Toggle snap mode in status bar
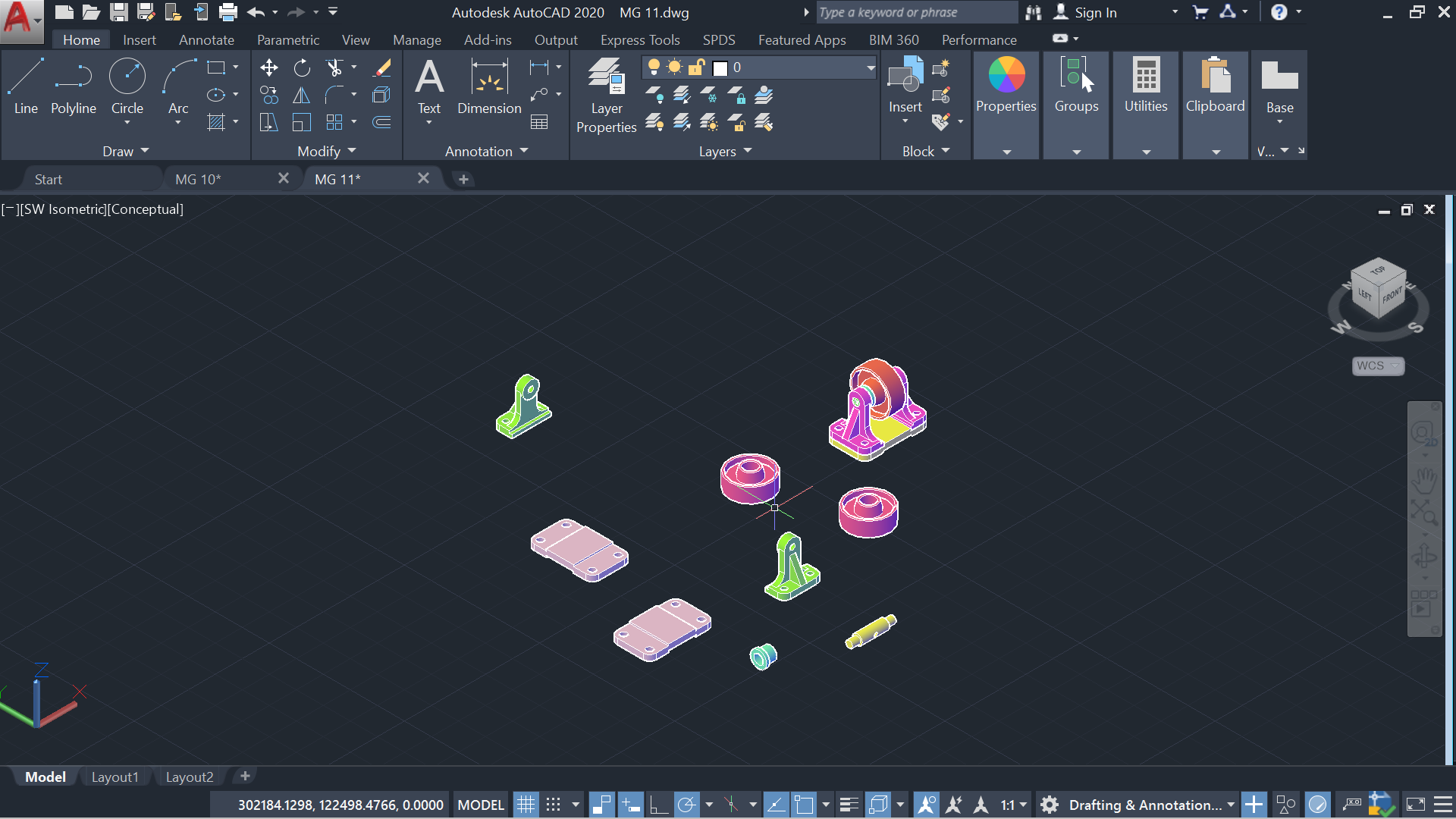This screenshot has width=1456, height=819. click(x=554, y=805)
